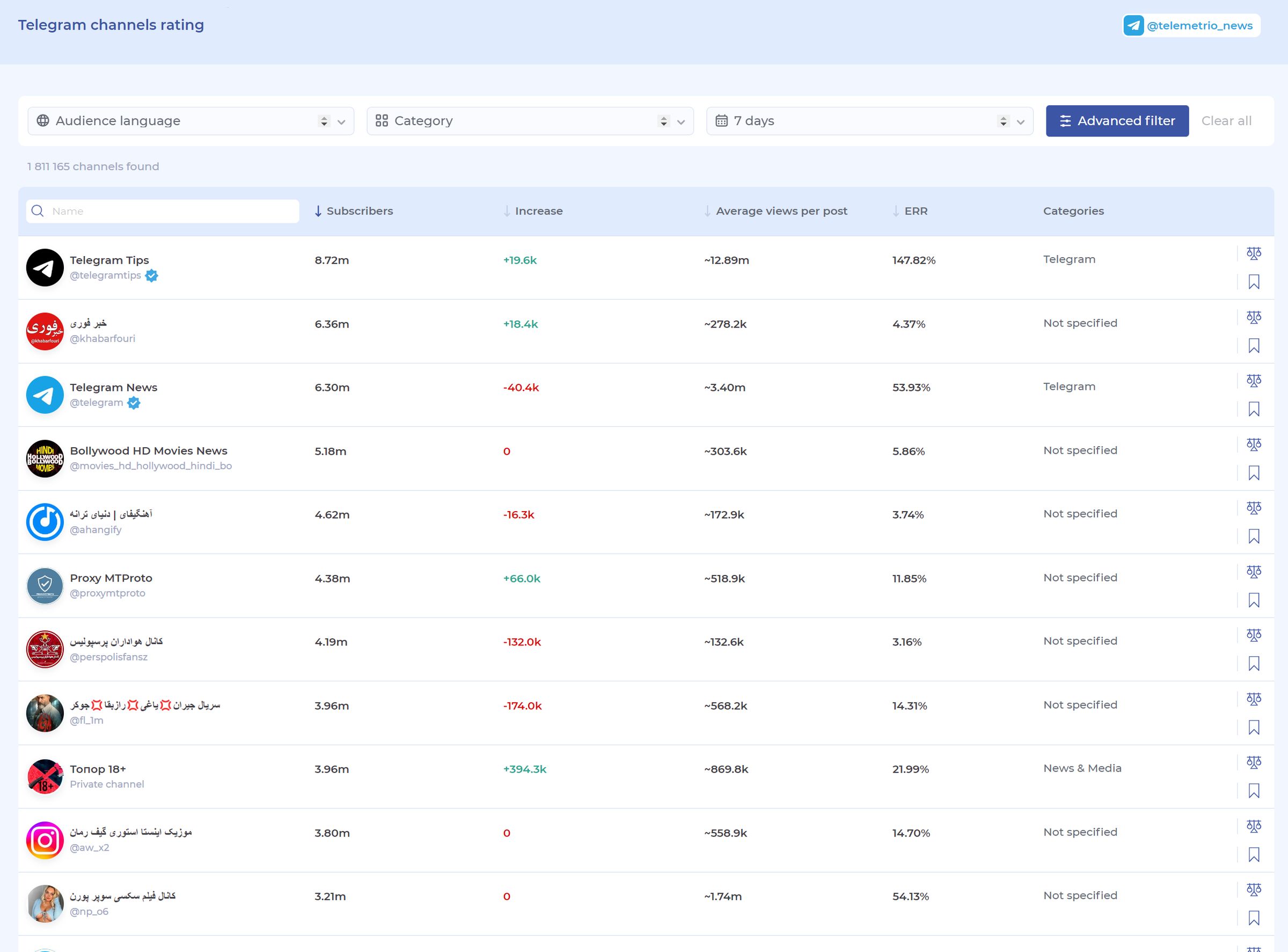Compare the @ahangify channel

[1254, 508]
